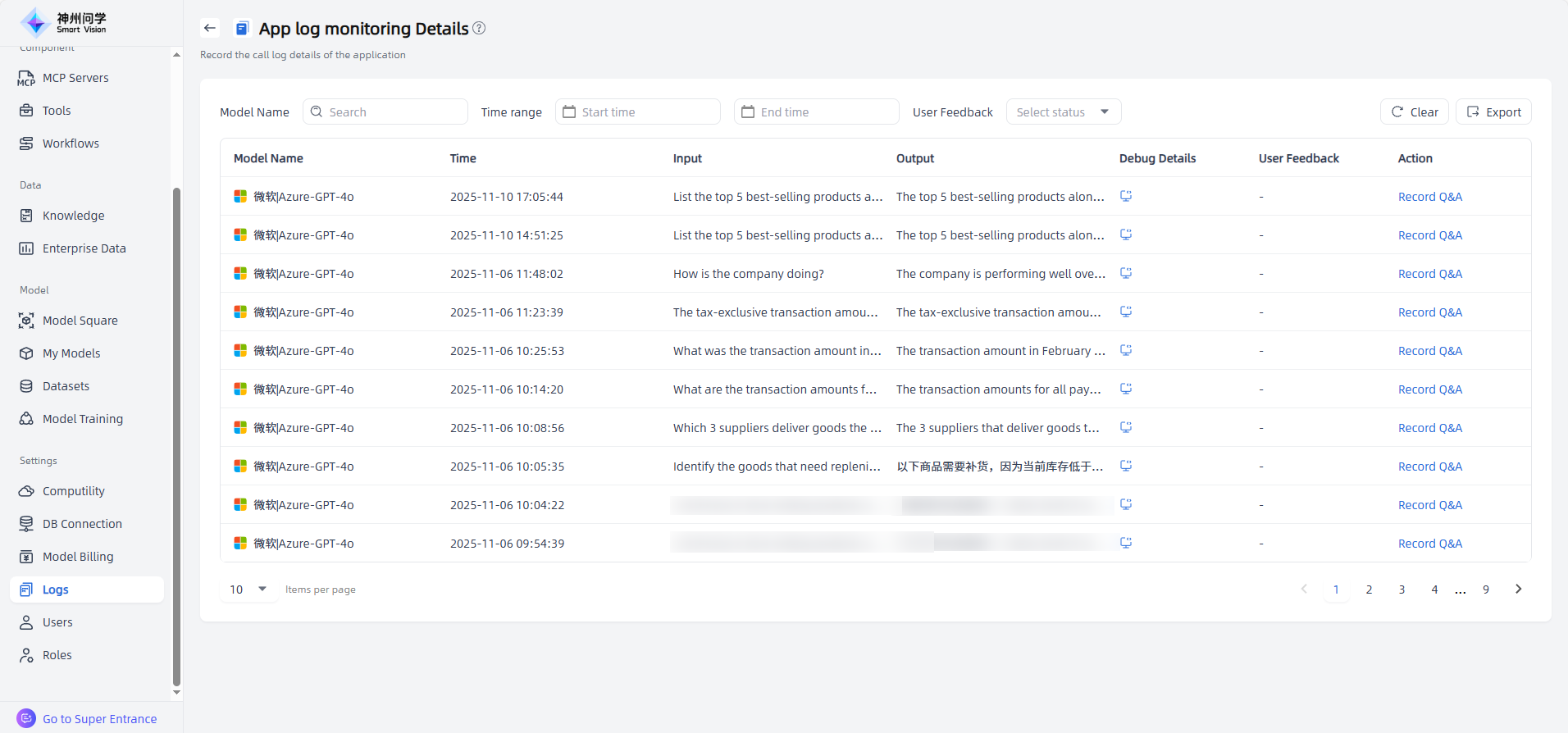This screenshot has height=733, width=1568.
Task: Open the Start time date picker
Action: click(x=637, y=112)
